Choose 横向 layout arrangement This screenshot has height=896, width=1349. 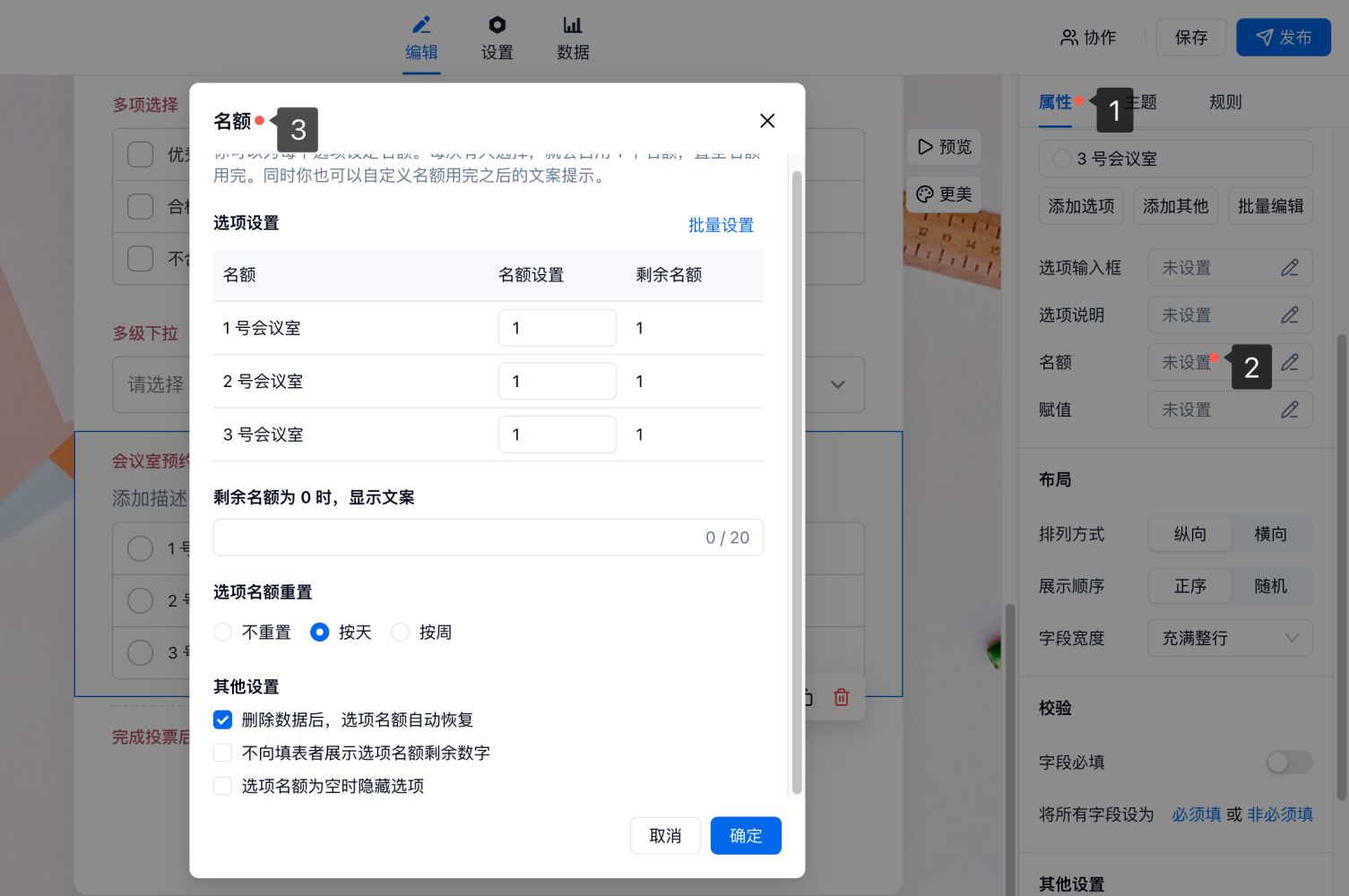coord(1271,535)
